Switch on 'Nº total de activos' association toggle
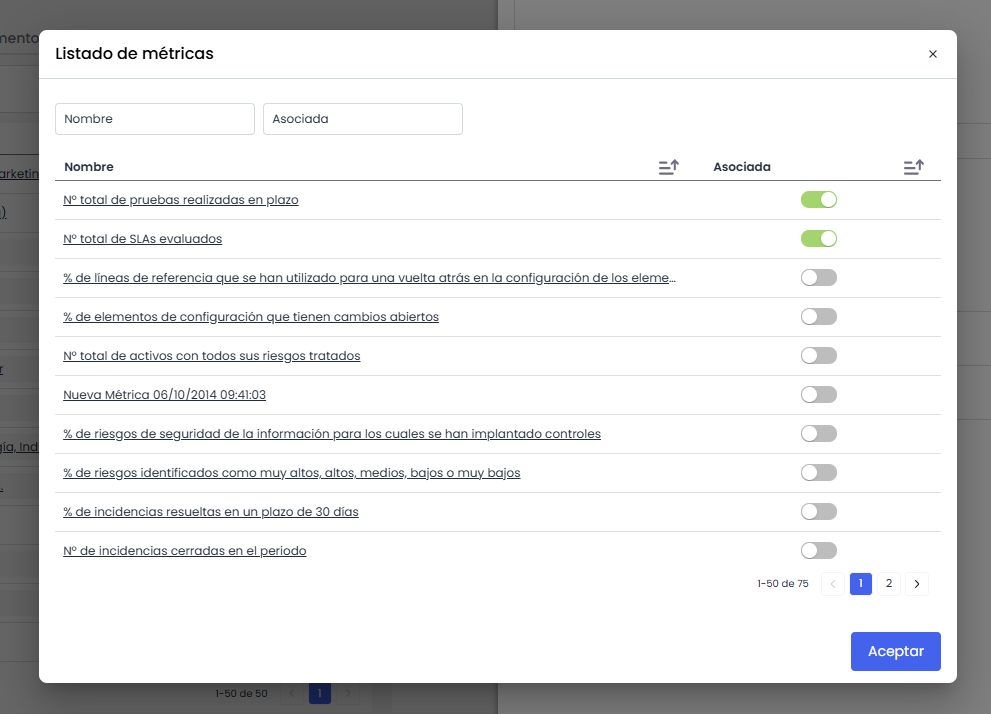Image resolution: width=991 pixels, height=714 pixels. coord(818,356)
